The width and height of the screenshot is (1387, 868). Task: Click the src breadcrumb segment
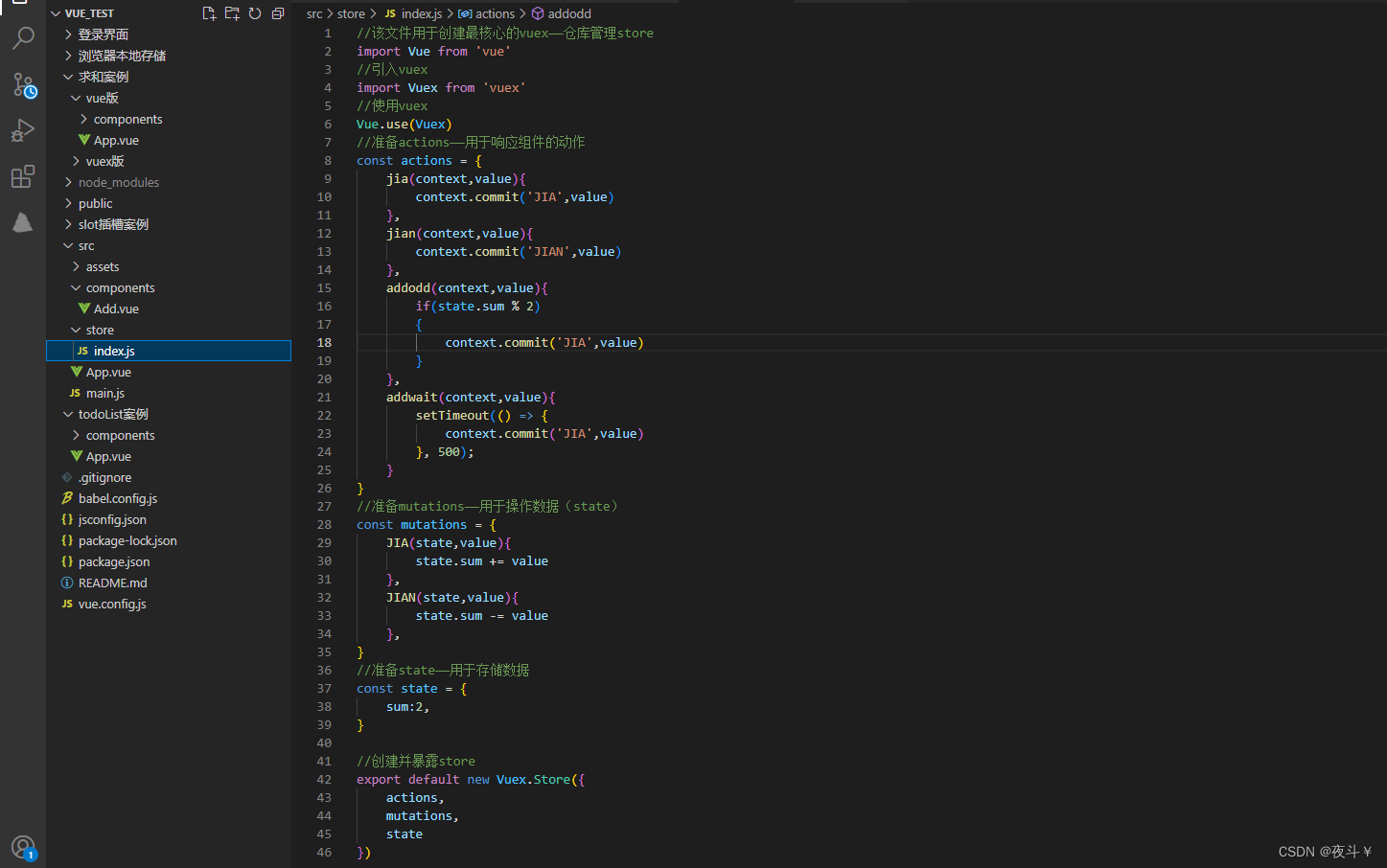[314, 13]
